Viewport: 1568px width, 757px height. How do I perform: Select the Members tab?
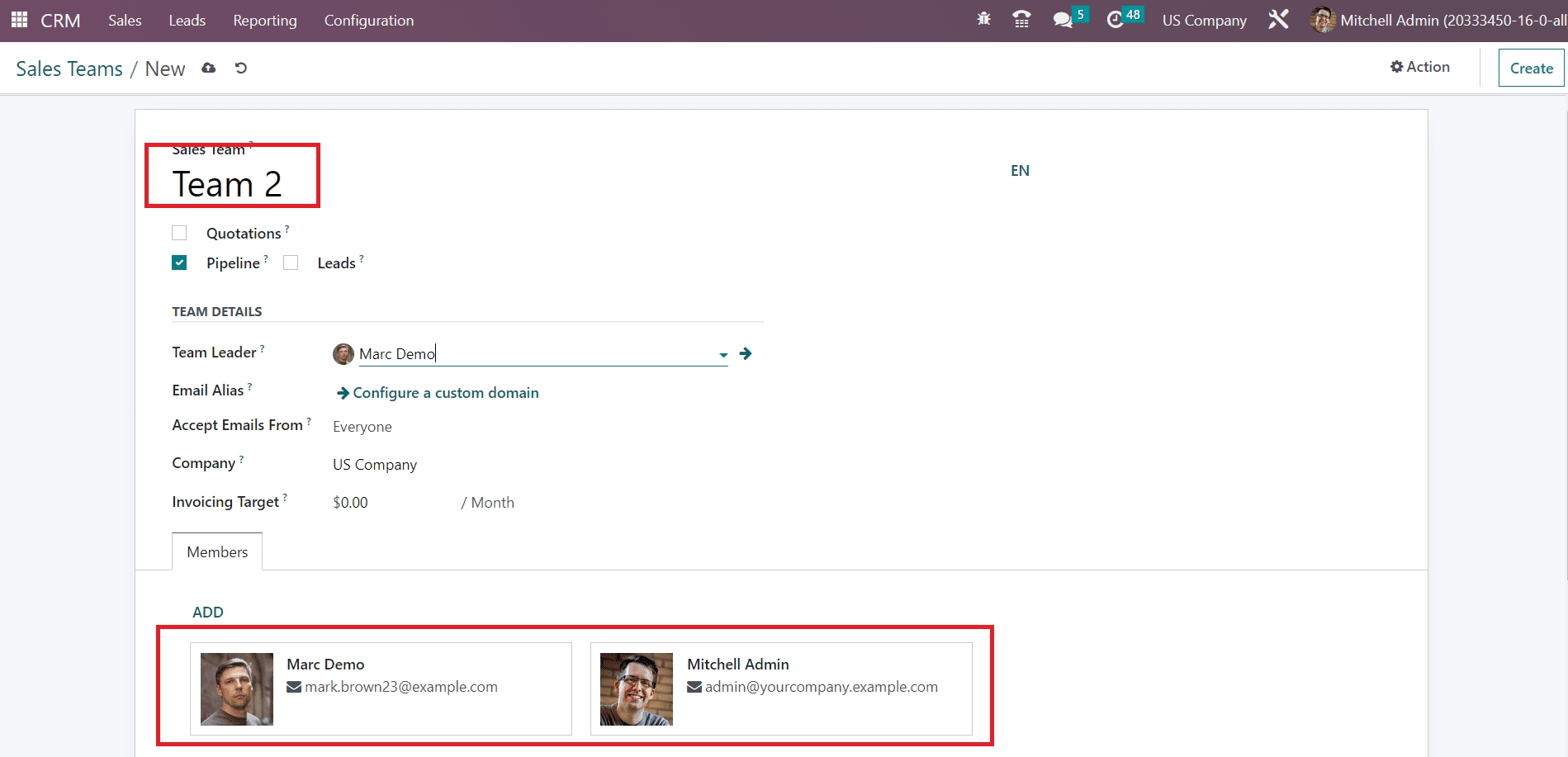coord(217,551)
